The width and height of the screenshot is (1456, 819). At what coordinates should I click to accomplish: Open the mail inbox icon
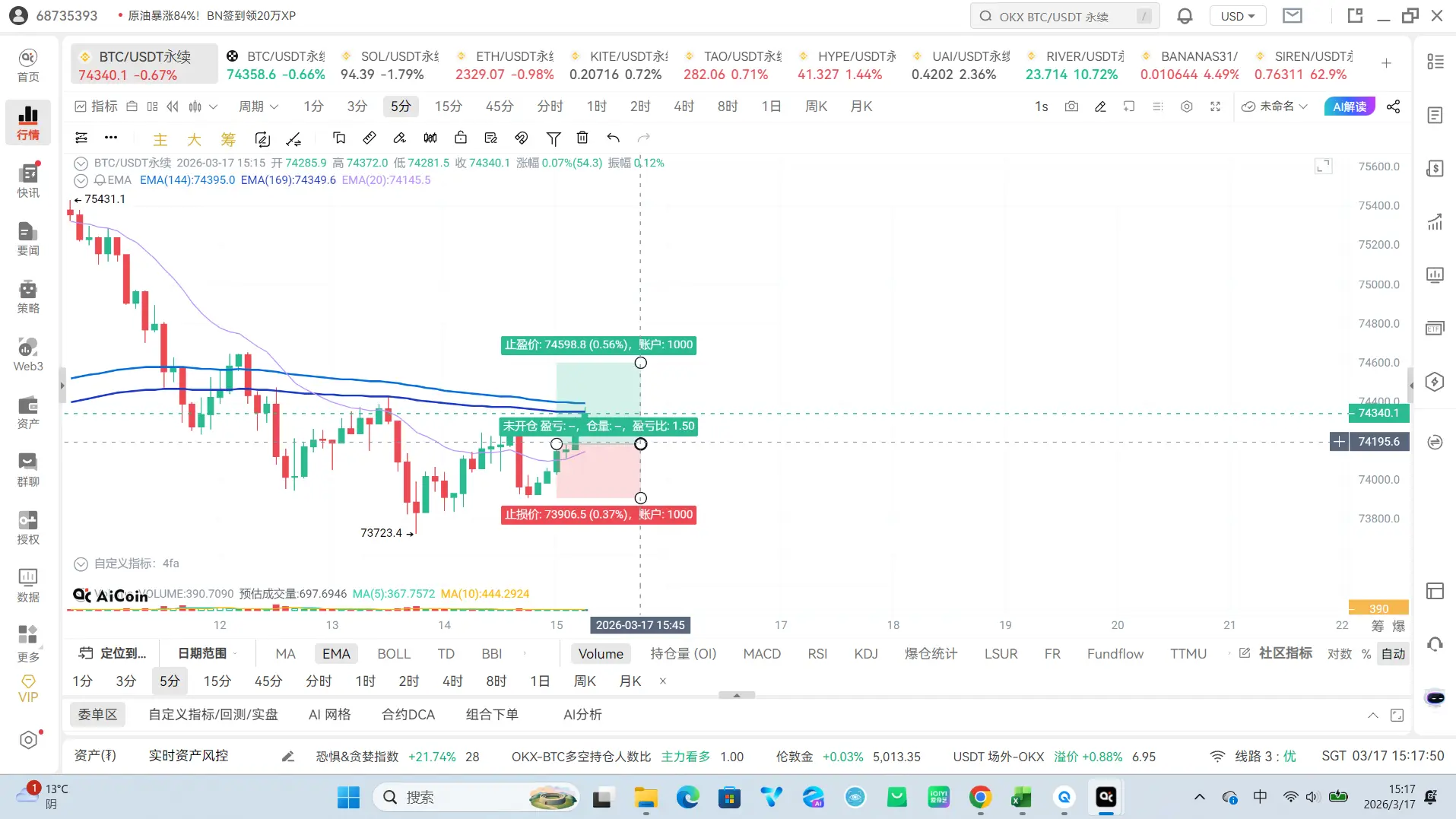[x=1293, y=16]
